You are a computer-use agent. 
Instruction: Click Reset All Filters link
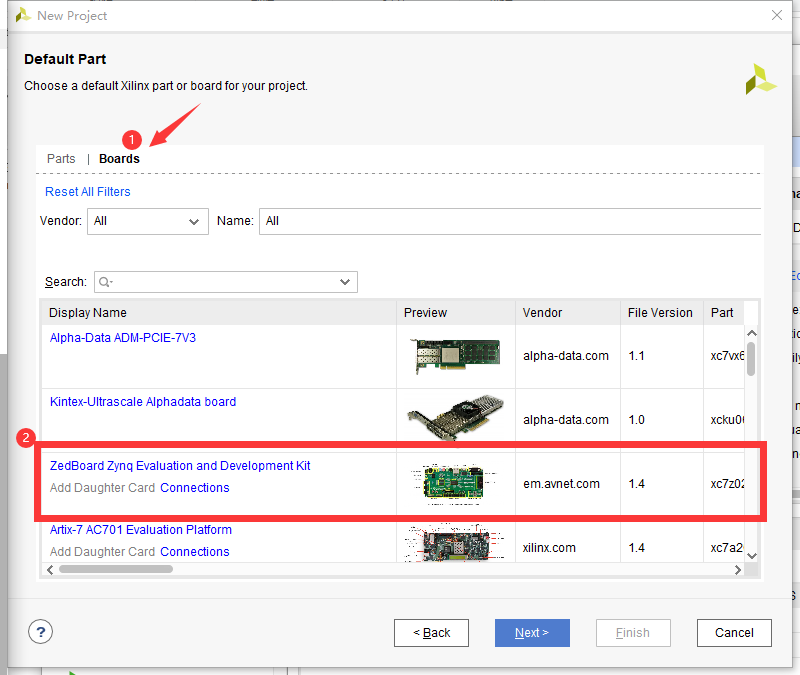click(88, 192)
